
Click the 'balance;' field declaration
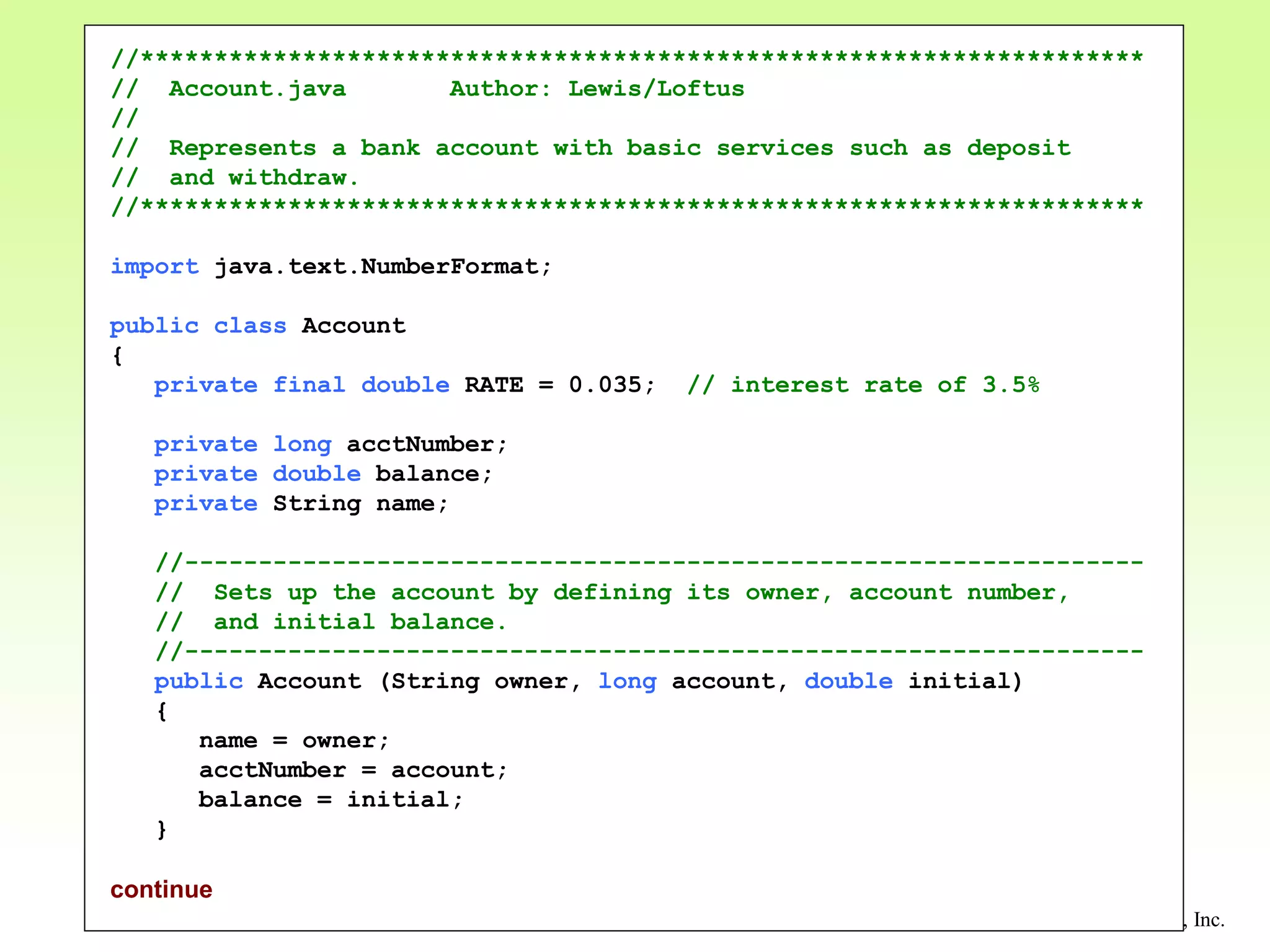[433, 474]
